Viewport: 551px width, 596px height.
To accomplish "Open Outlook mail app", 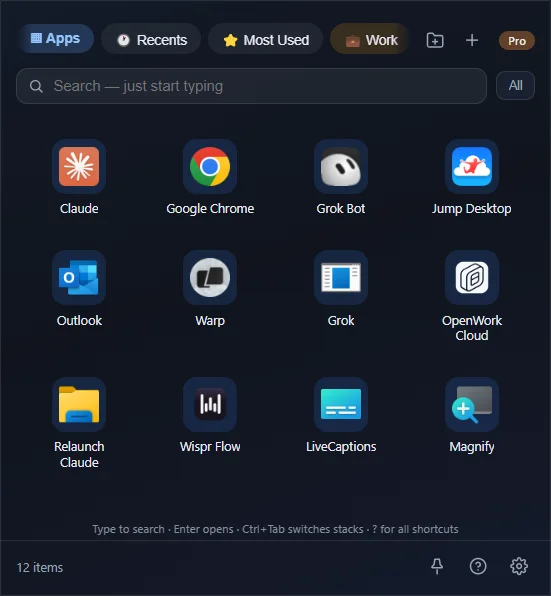I will (79, 277).
